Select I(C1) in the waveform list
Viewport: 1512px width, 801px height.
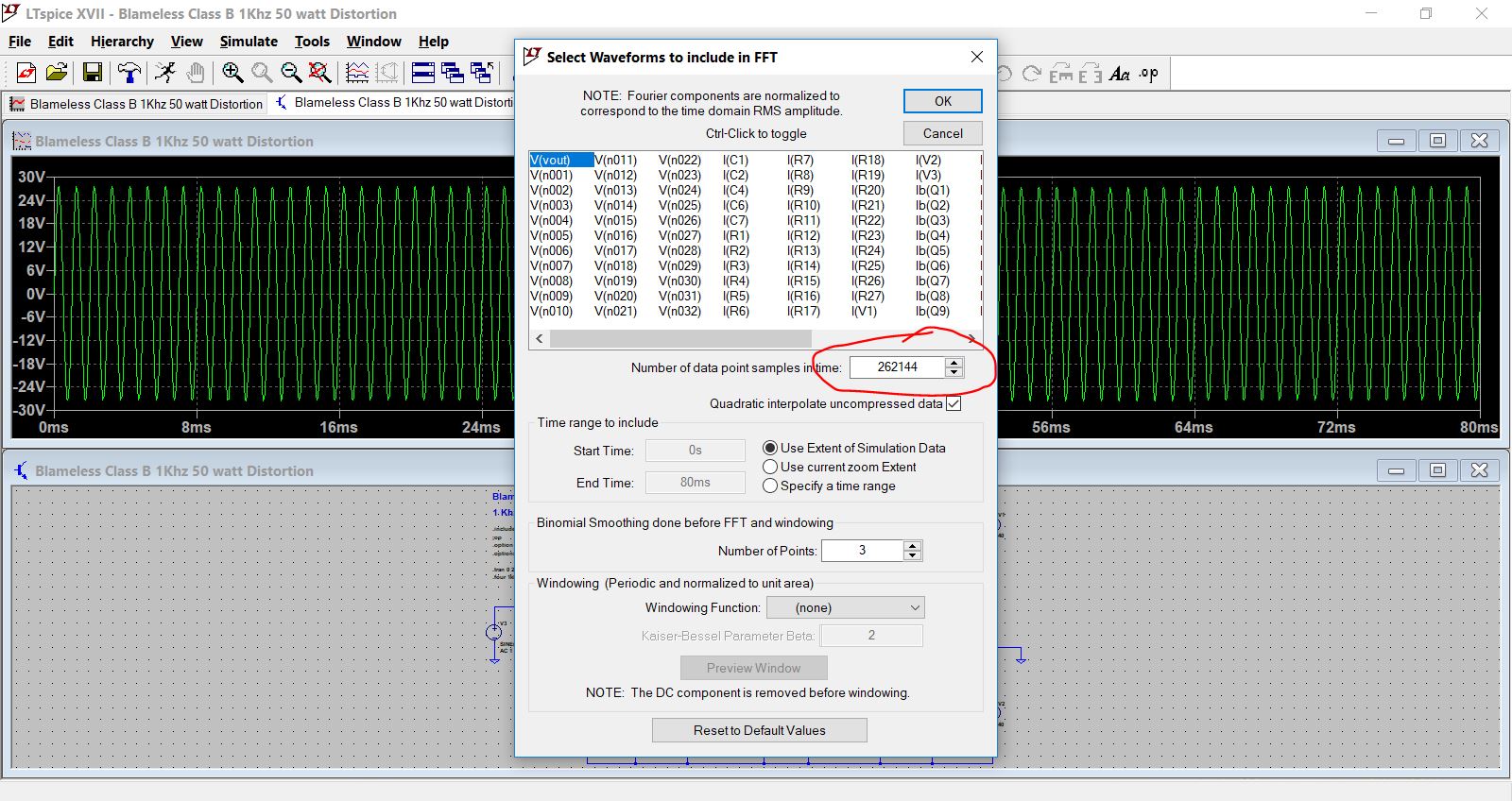[x=735, y=160]
